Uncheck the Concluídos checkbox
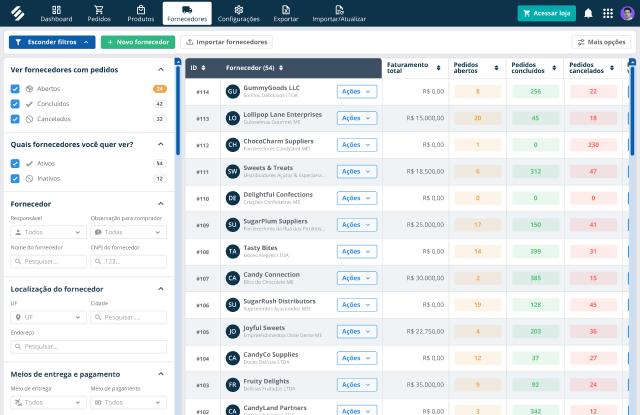The width and height of the screenshot is (640, 415). point(15,104)
